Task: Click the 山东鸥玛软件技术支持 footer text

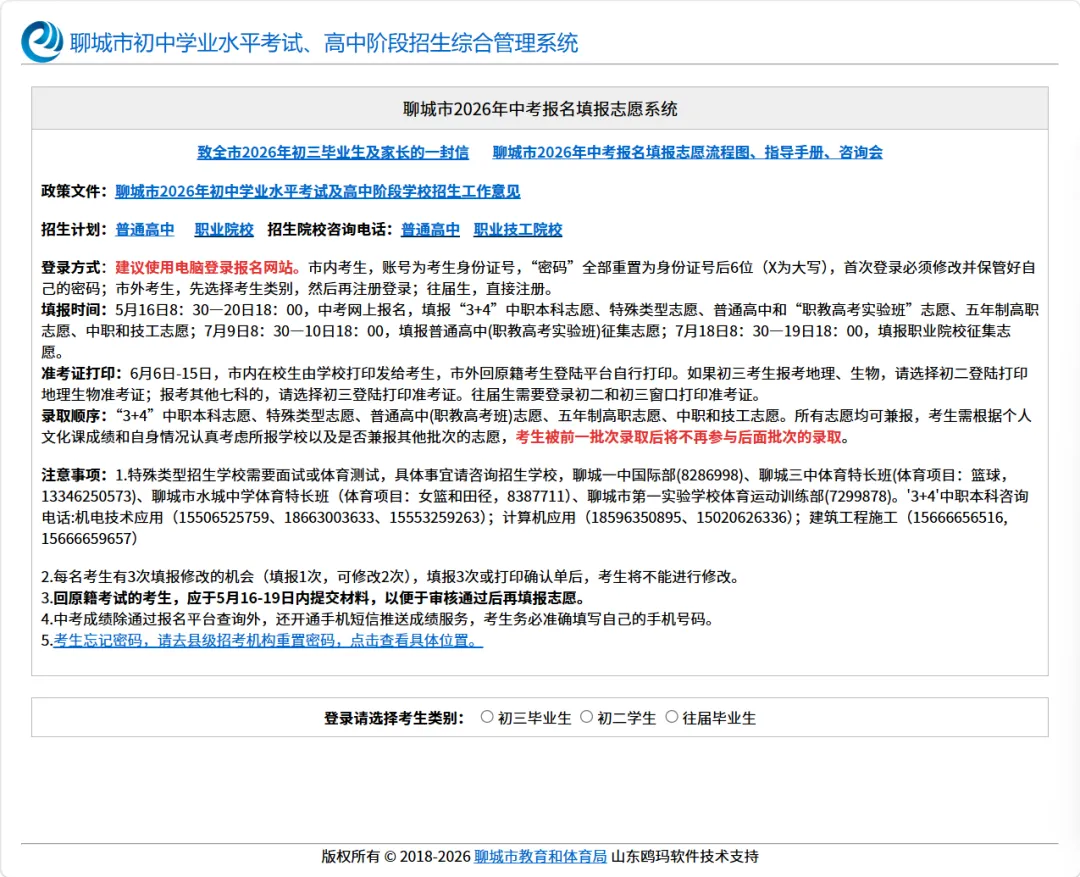Action: 685,856
